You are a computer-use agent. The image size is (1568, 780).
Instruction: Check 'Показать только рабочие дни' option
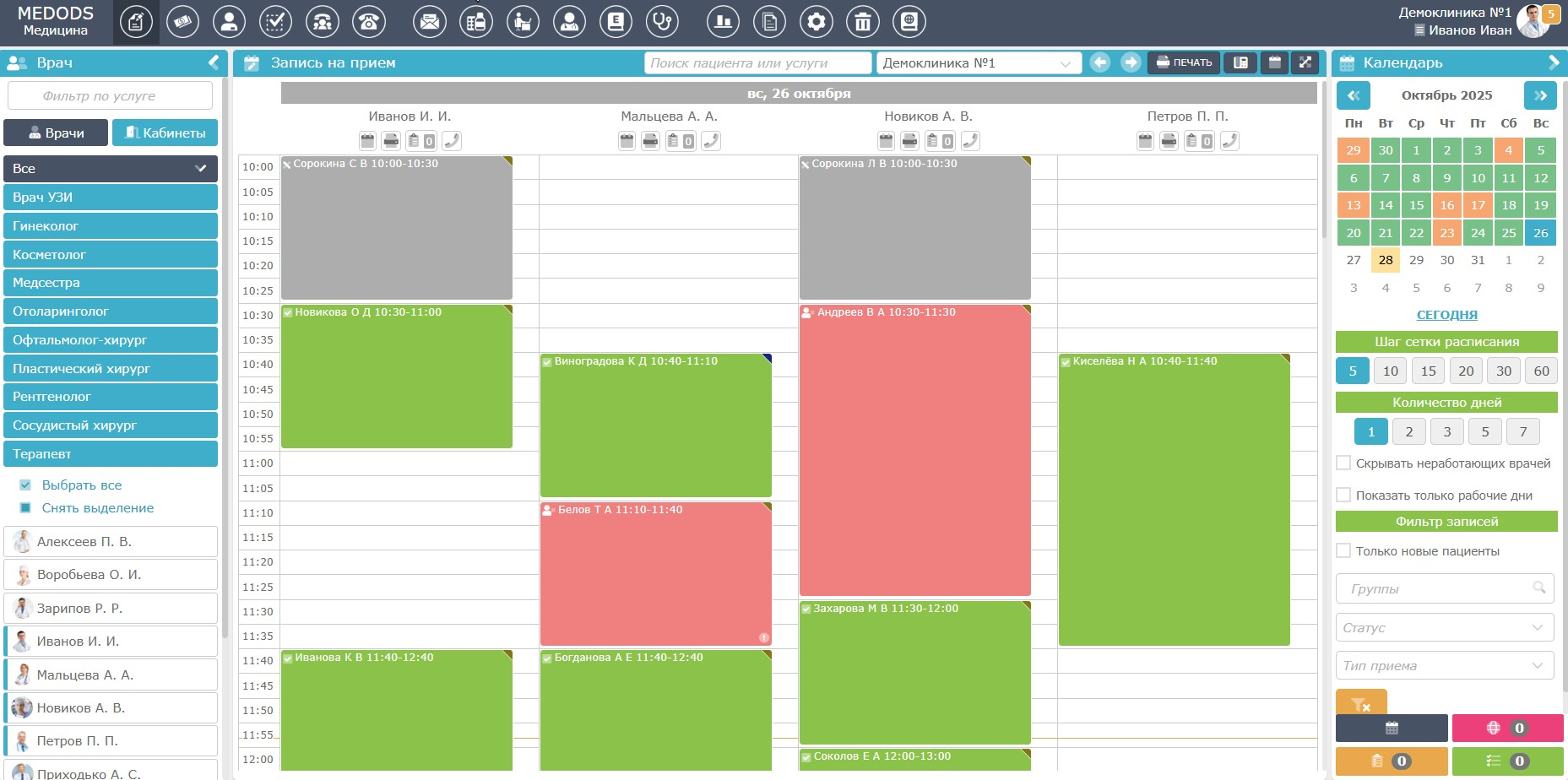pos(1343,495)
